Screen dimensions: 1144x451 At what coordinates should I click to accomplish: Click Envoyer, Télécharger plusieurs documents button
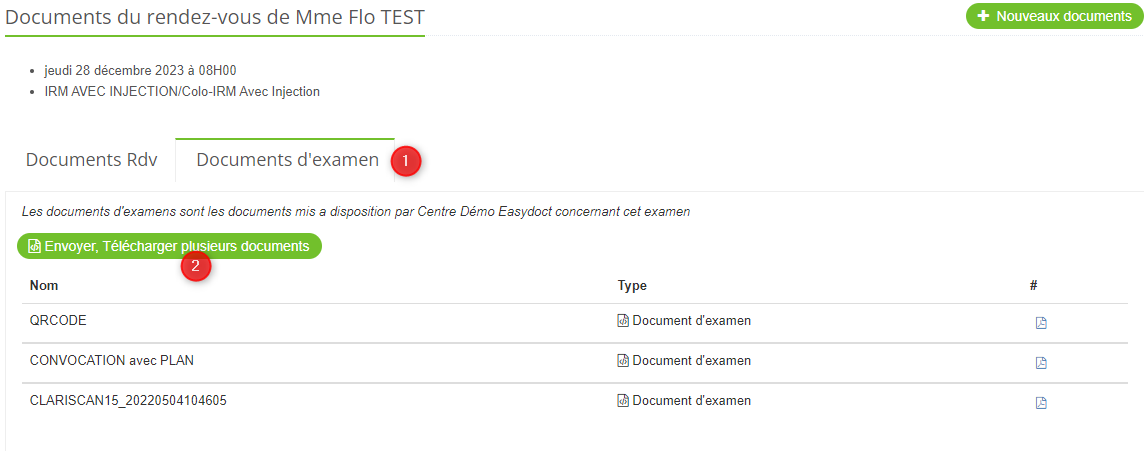[x=169, y=247]
